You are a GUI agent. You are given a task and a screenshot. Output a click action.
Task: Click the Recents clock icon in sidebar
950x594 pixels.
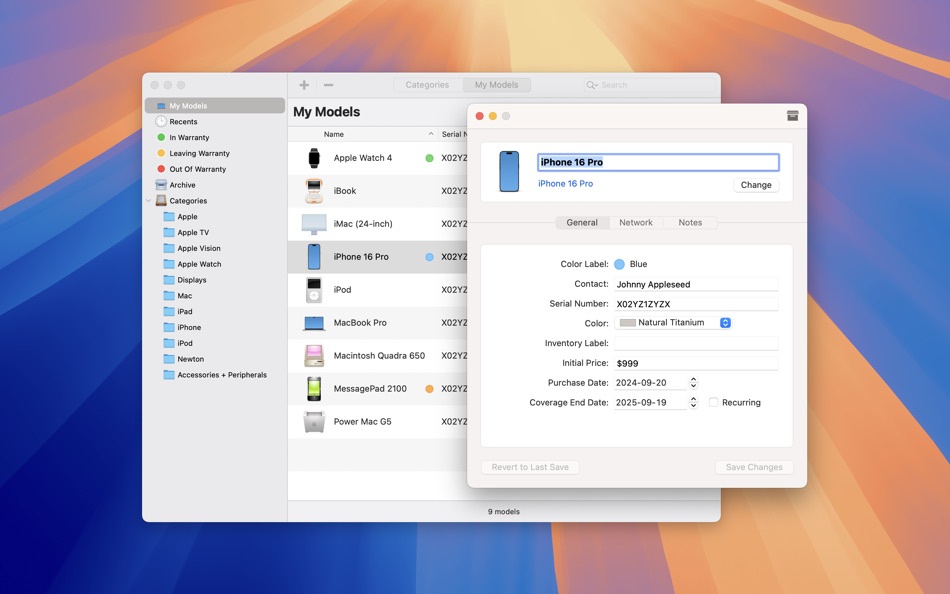tap(161, 121)
